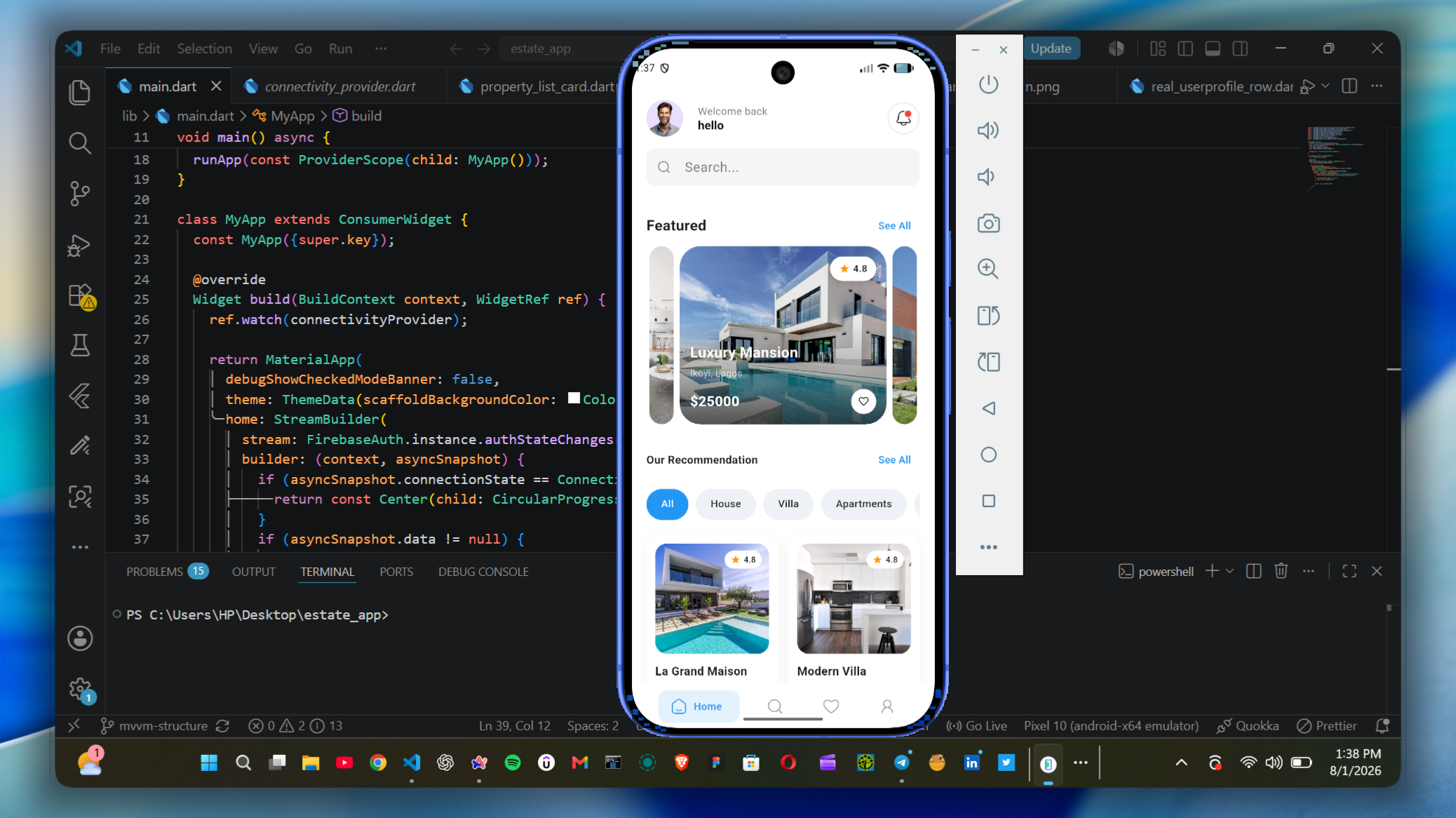The height and width of the screenshot is (818, 1456).
Task: Open more menu items ellipsis in menu bar
Action: (381, 48)
